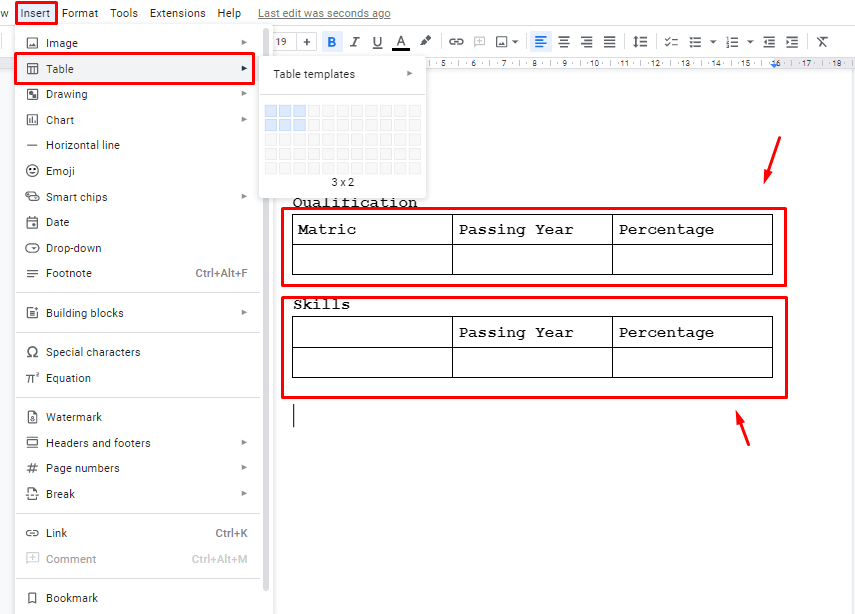Expand the numbered list options arrow
This screenshot has width=855, height=614.
point(750,42)
